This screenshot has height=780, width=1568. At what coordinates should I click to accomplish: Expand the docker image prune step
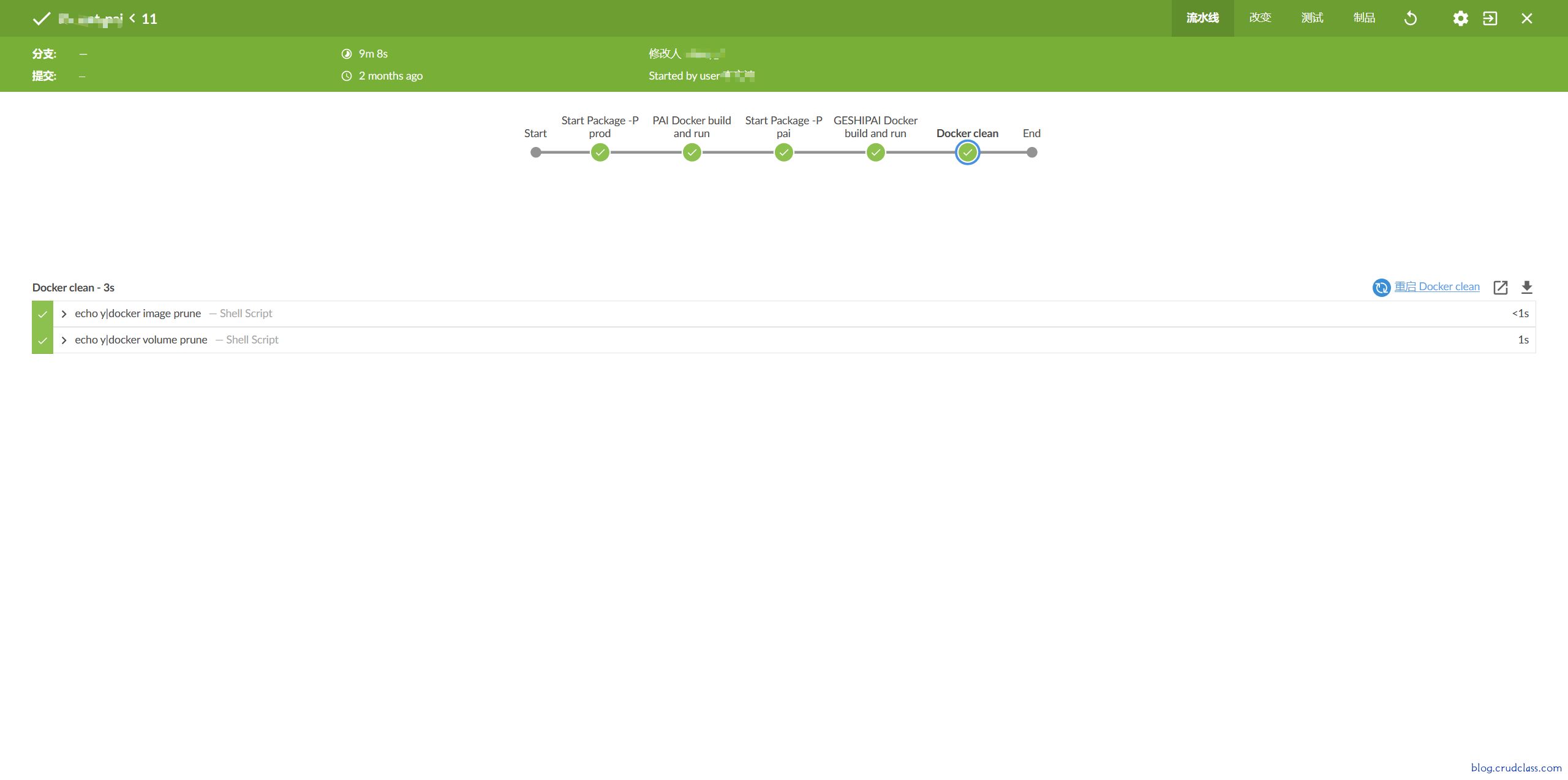[x=64, y=314]
